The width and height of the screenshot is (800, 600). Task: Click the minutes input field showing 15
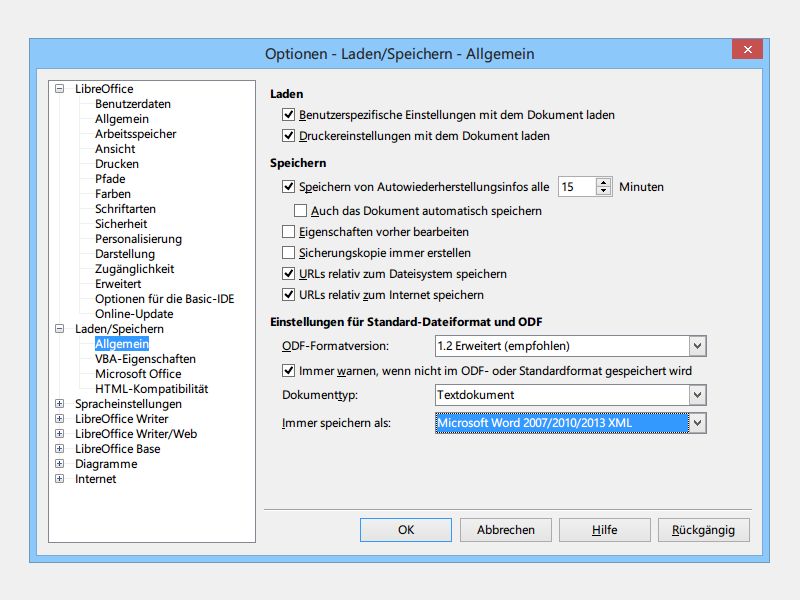point(577,187)
